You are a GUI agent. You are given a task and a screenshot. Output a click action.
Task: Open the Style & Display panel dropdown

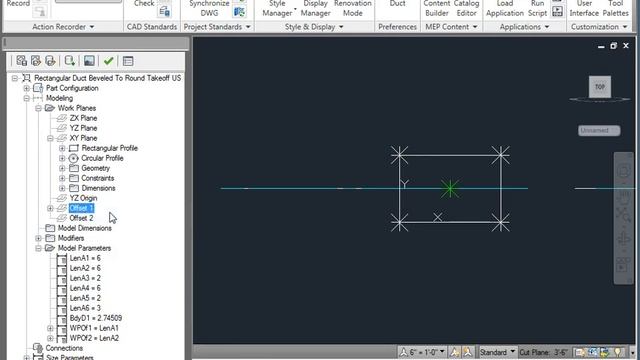click(341, 27)
